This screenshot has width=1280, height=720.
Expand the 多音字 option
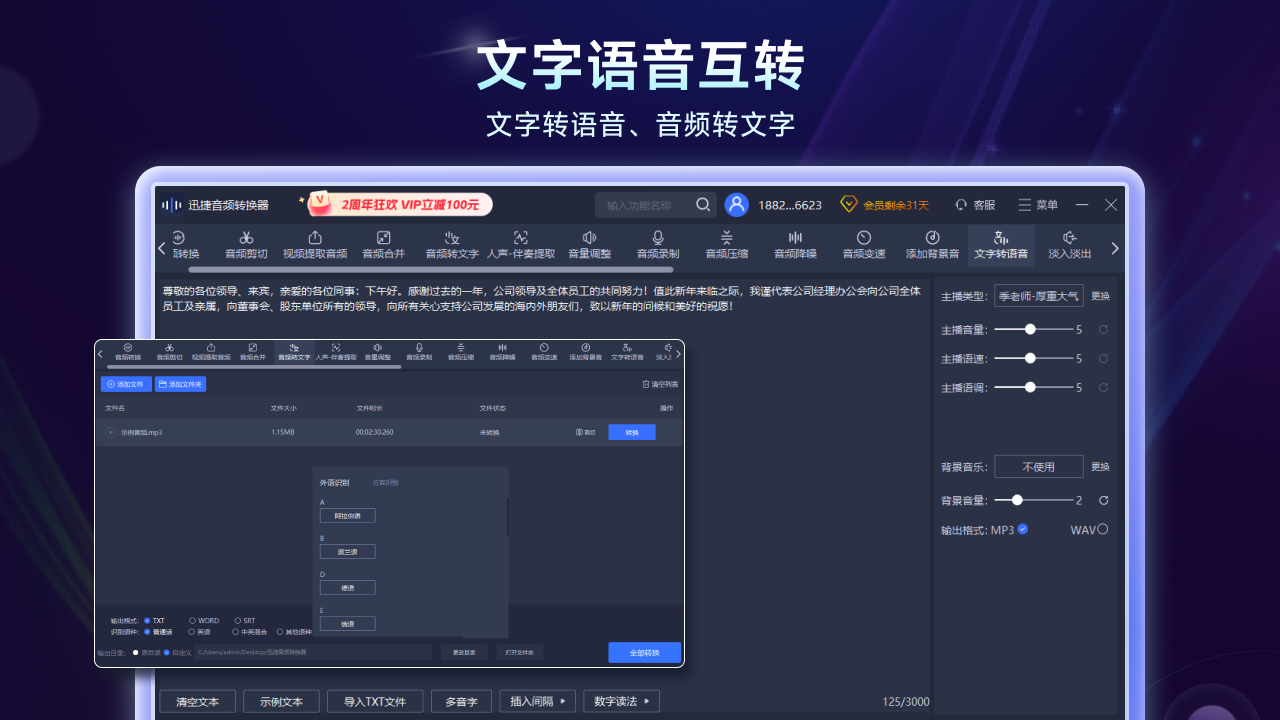click(461, 701)
